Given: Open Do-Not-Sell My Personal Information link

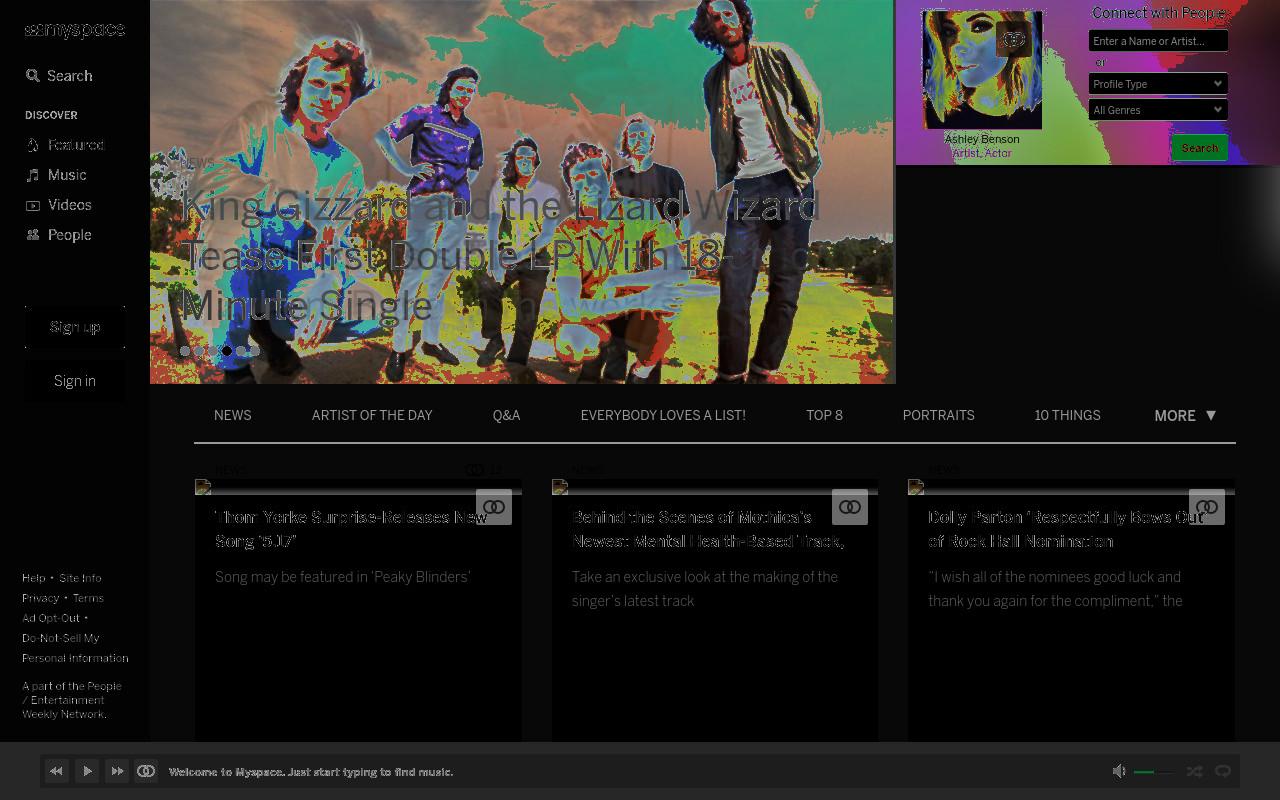Looking at the screenshot, I should click(x=75, y=648).
